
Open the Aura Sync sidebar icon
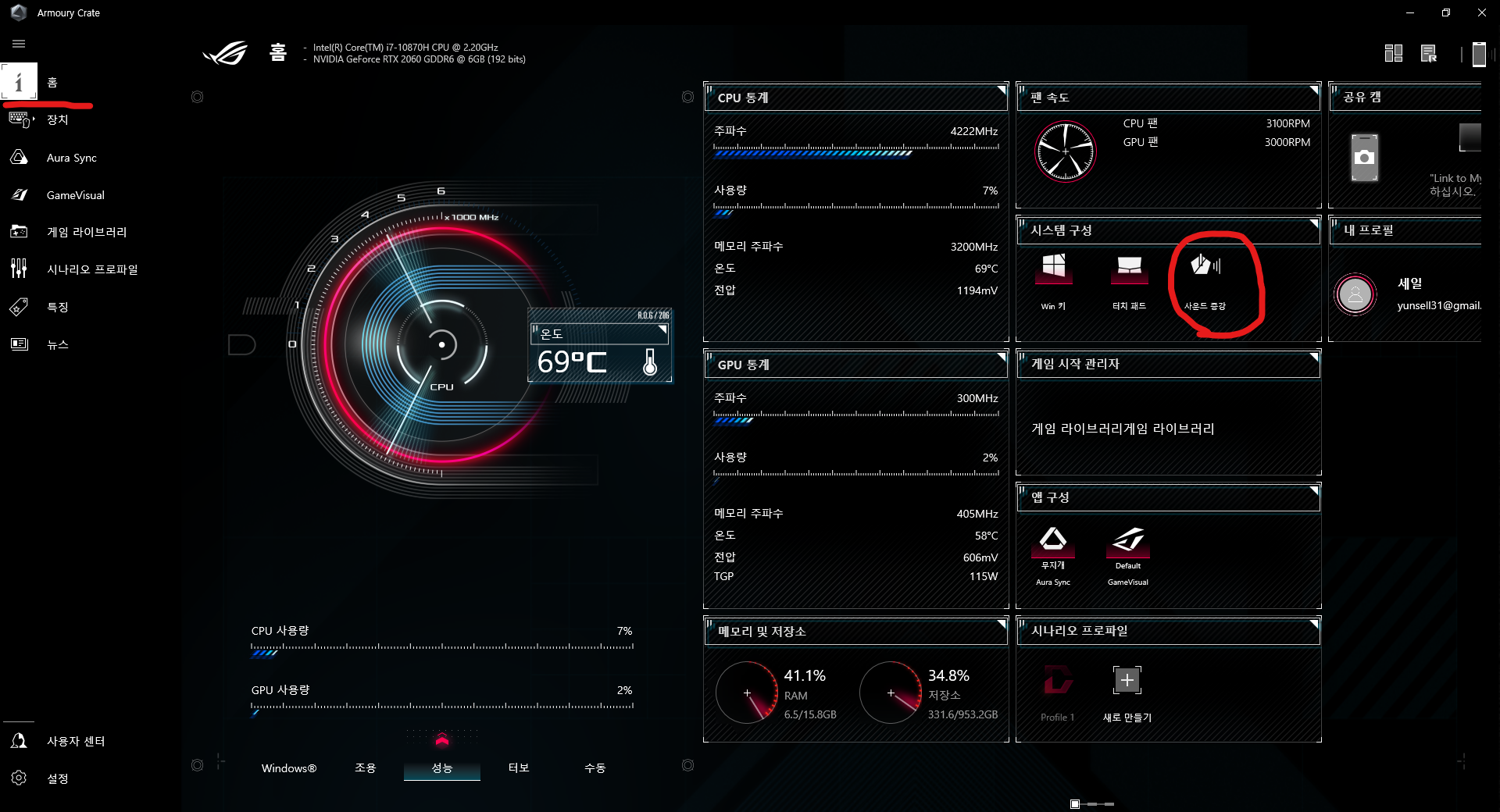tap(20, 157)
